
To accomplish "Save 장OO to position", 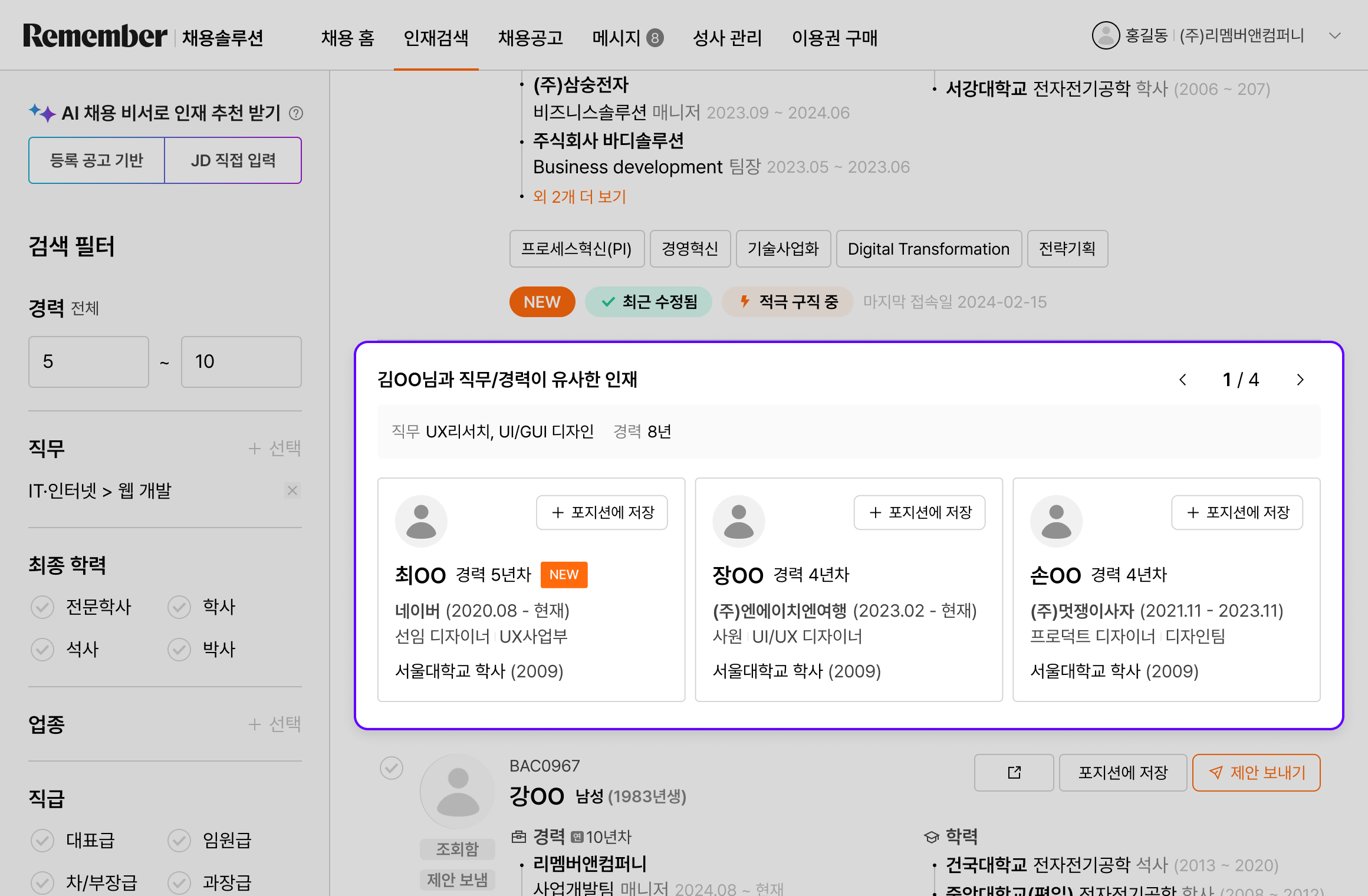I will click(x=919, y=512).
